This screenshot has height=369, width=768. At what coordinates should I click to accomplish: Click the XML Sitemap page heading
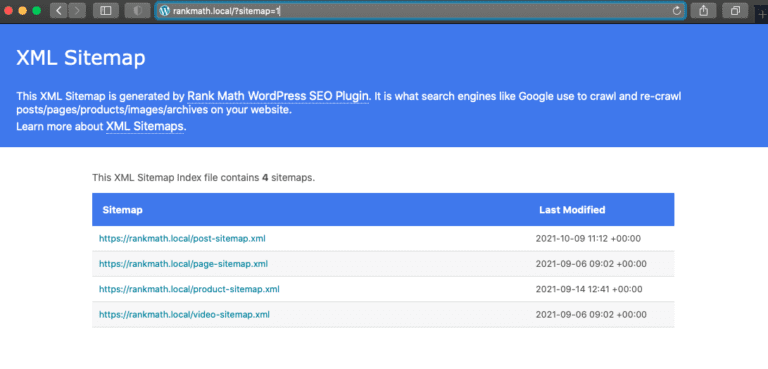click(81, 58)
